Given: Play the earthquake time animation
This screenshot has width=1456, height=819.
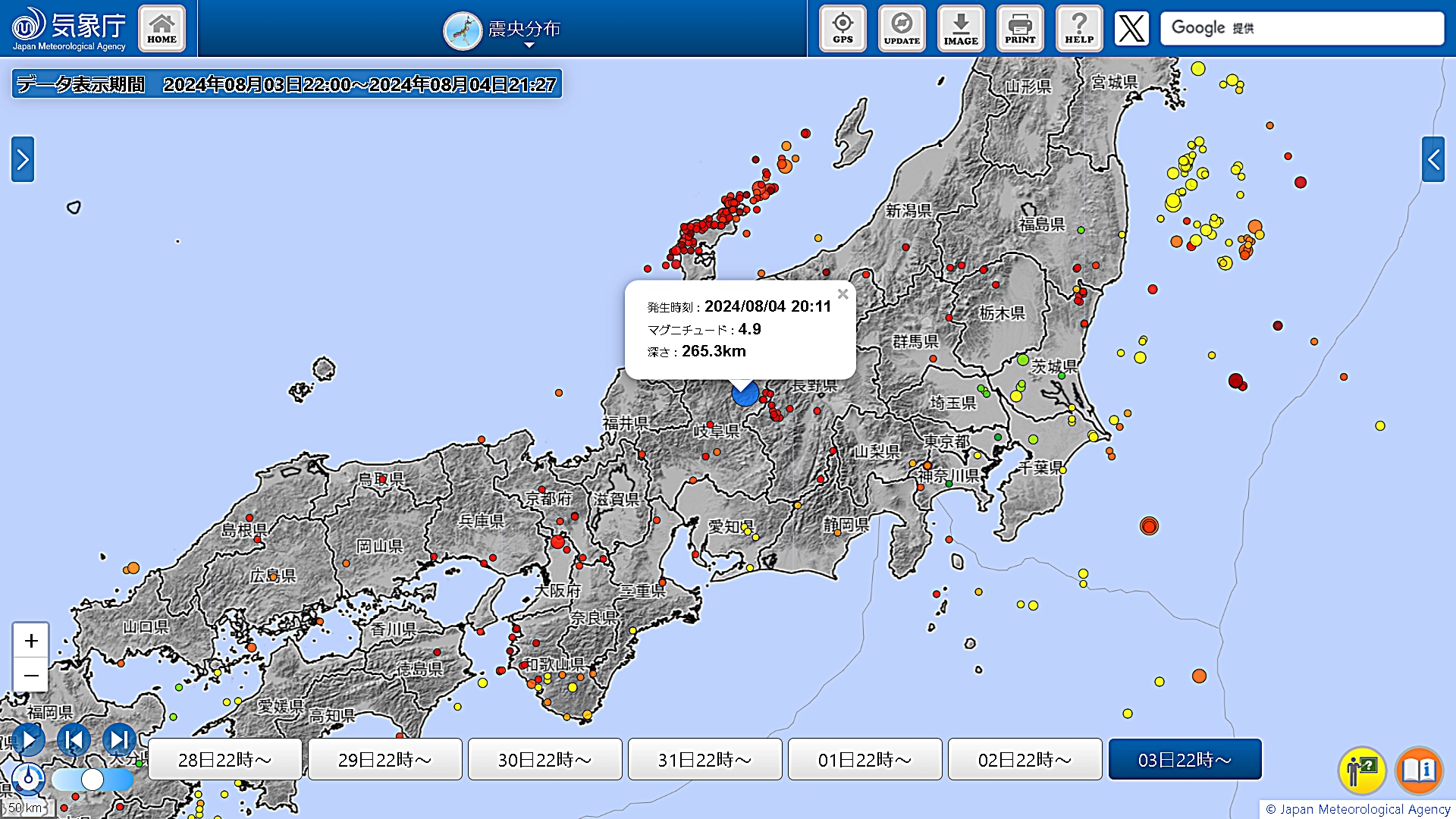Looking at the screenshot, I should click(x=29, y=739).
